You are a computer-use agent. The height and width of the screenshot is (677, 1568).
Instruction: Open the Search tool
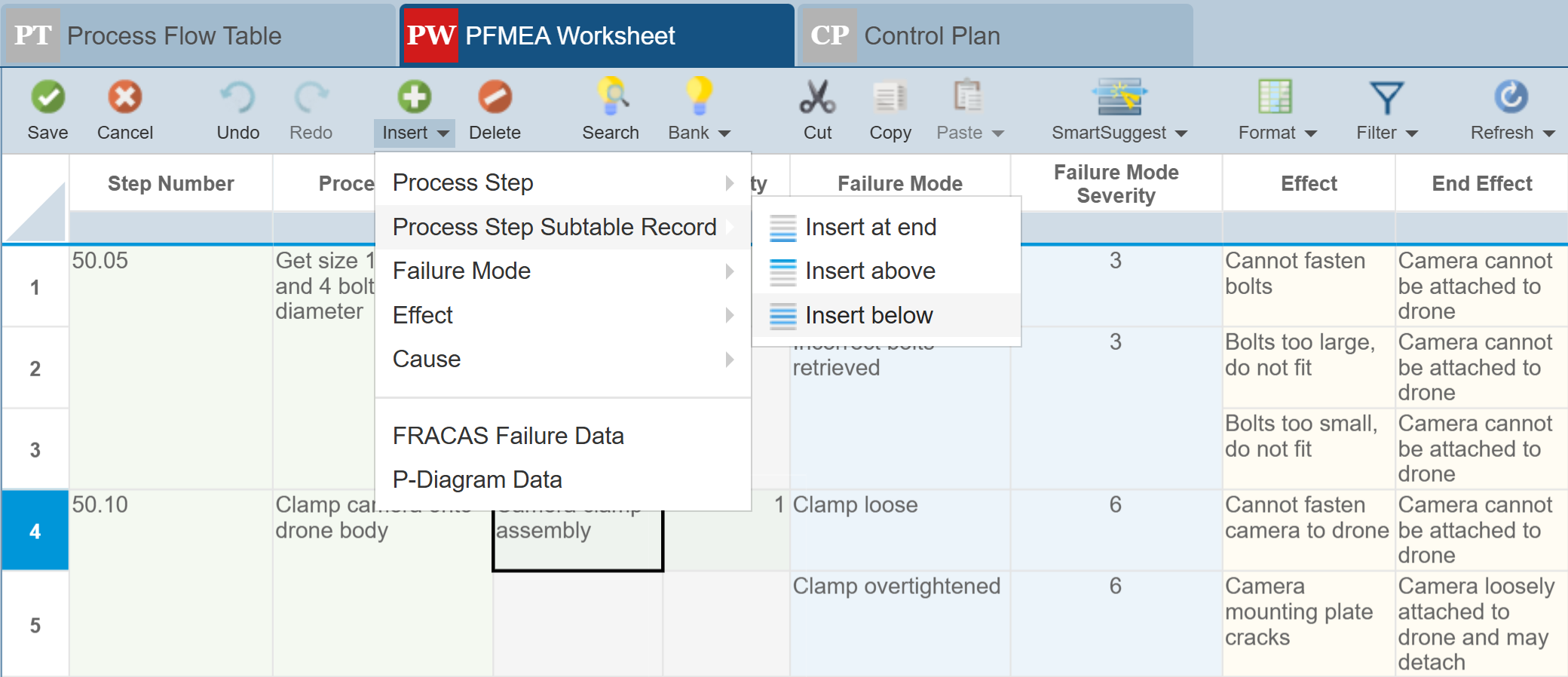coord(611,97)
